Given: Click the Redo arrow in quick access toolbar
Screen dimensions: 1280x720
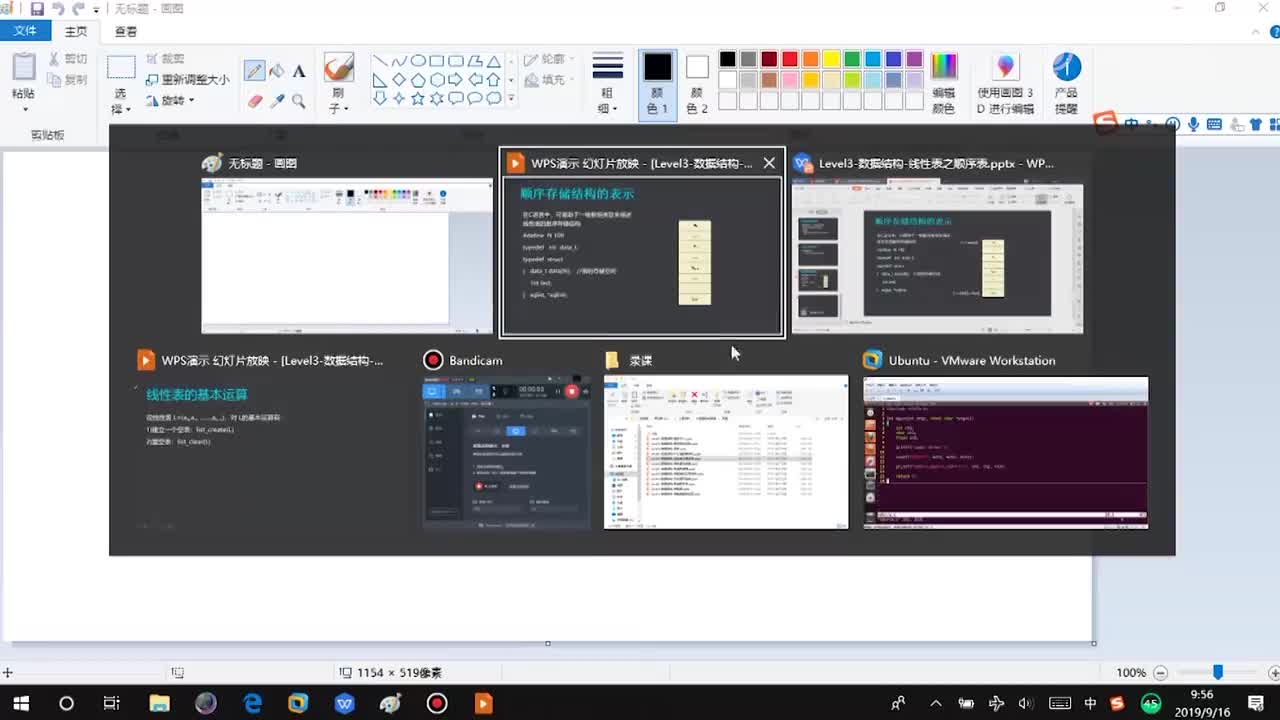Looking at the screenshot, I should click(78, 9).
